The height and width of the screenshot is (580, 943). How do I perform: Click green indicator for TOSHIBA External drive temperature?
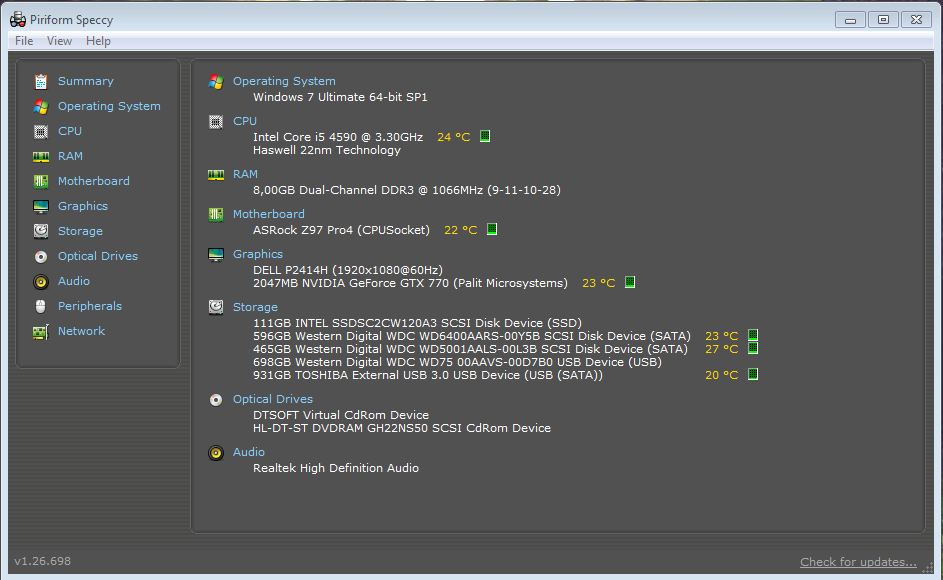tap(752, 374)
